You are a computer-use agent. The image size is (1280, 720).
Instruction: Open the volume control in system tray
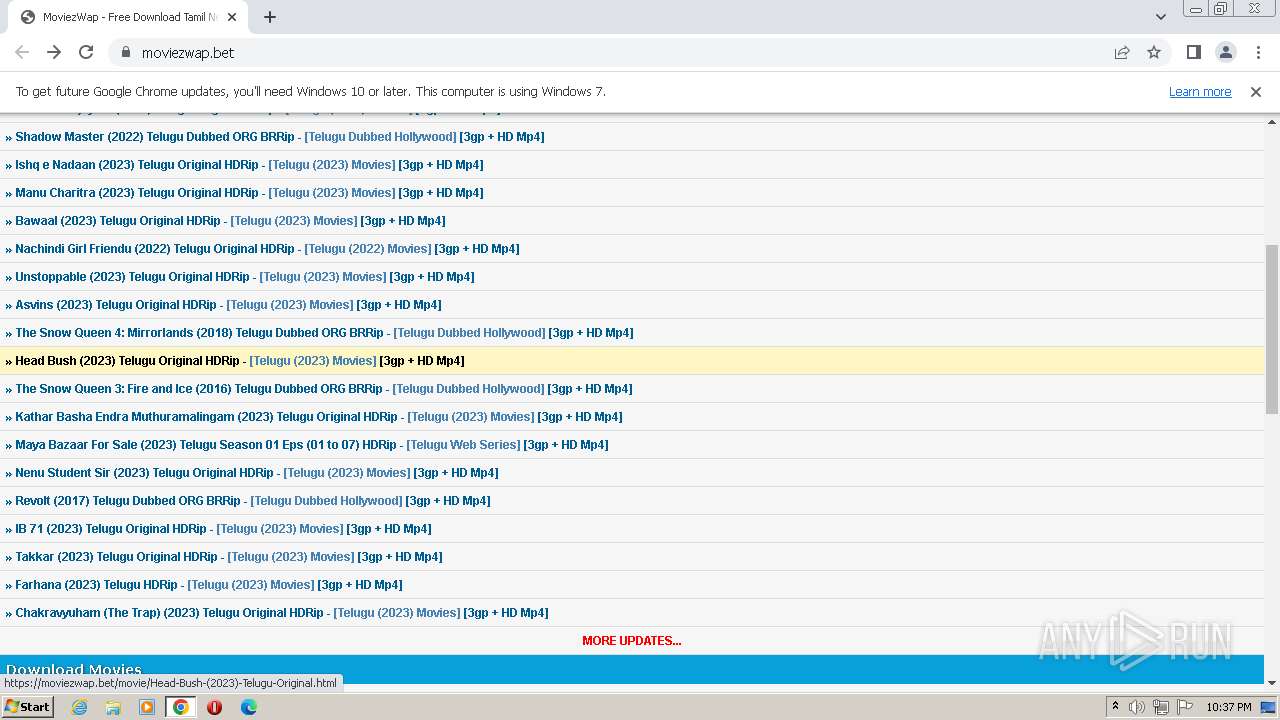pos(1137,707)
